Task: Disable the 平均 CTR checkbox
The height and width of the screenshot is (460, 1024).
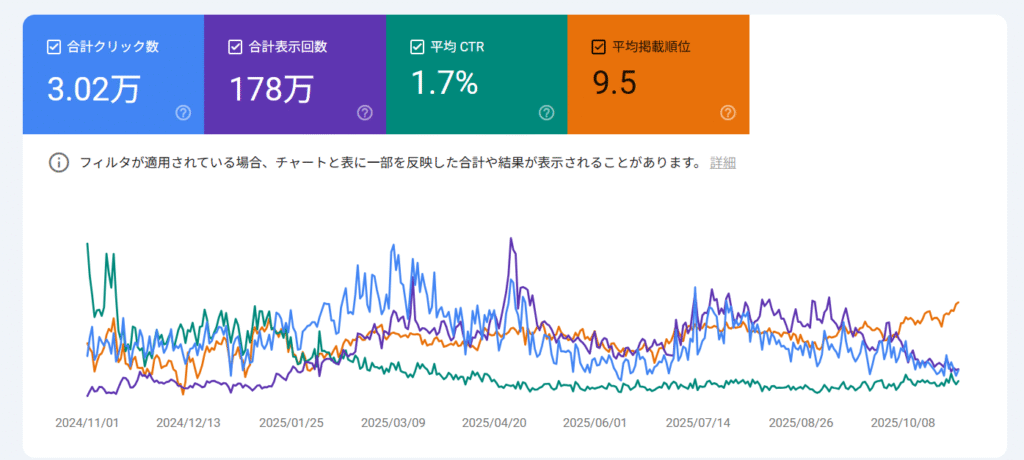Action: click(x=417, y=46)
